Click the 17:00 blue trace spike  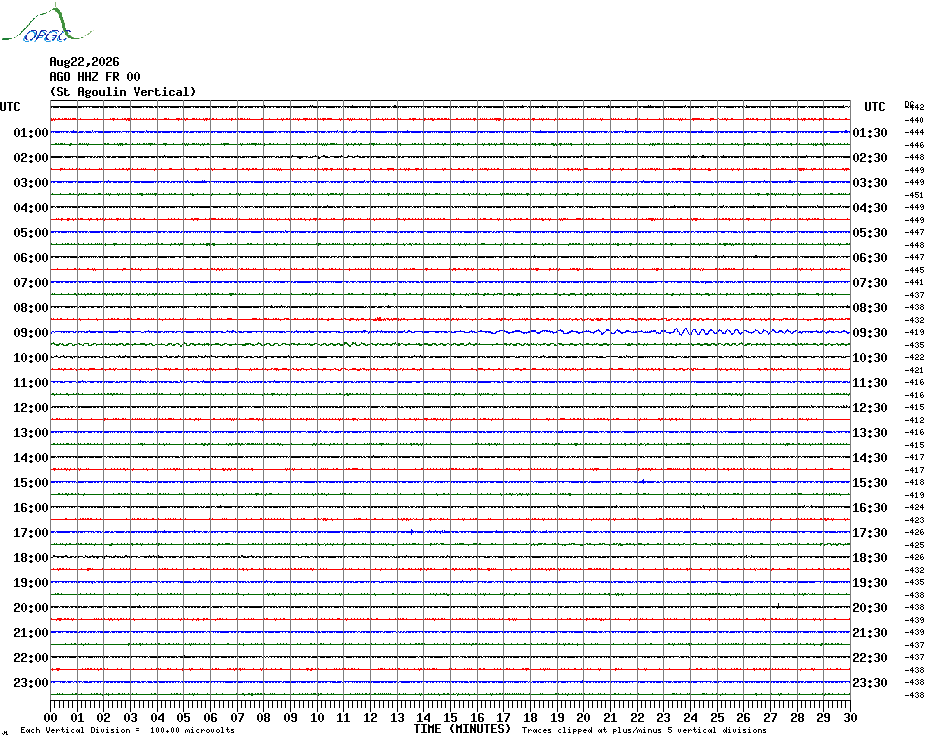coord(412,532)
